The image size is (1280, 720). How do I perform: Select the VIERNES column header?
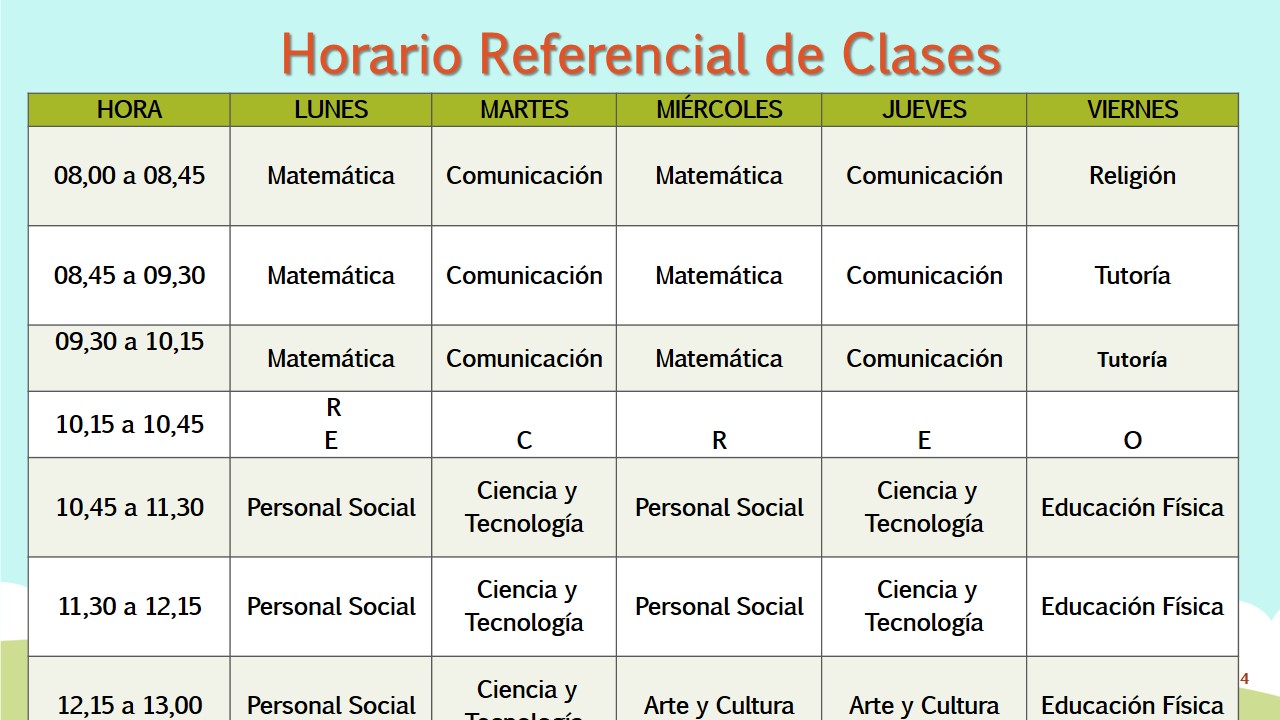pos(1132,110)
